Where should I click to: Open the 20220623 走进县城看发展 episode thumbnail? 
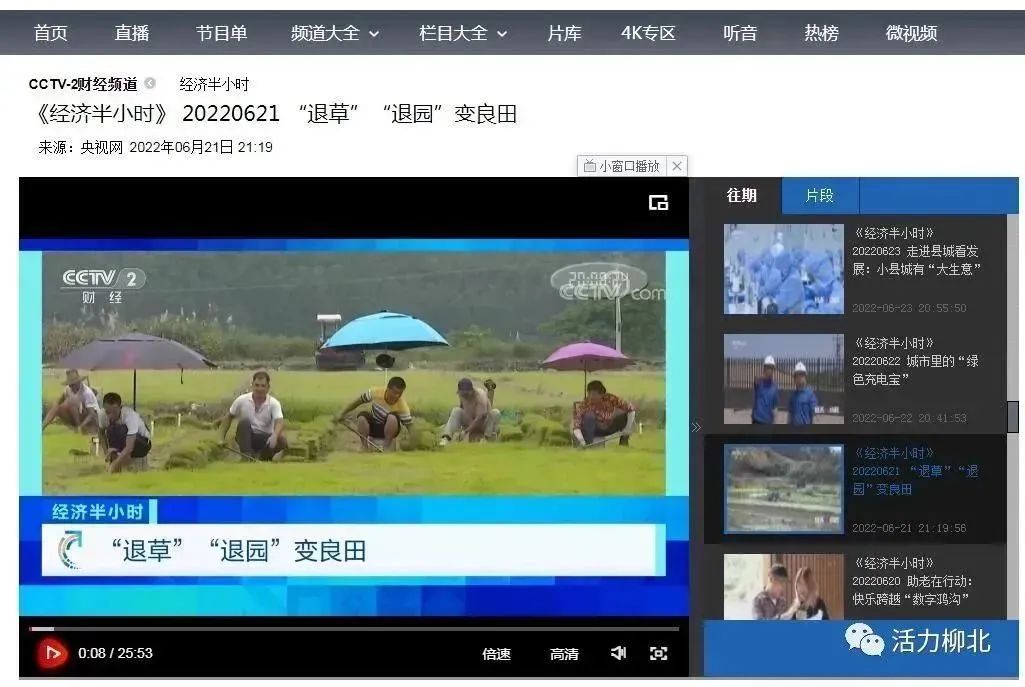pos(783,268)
